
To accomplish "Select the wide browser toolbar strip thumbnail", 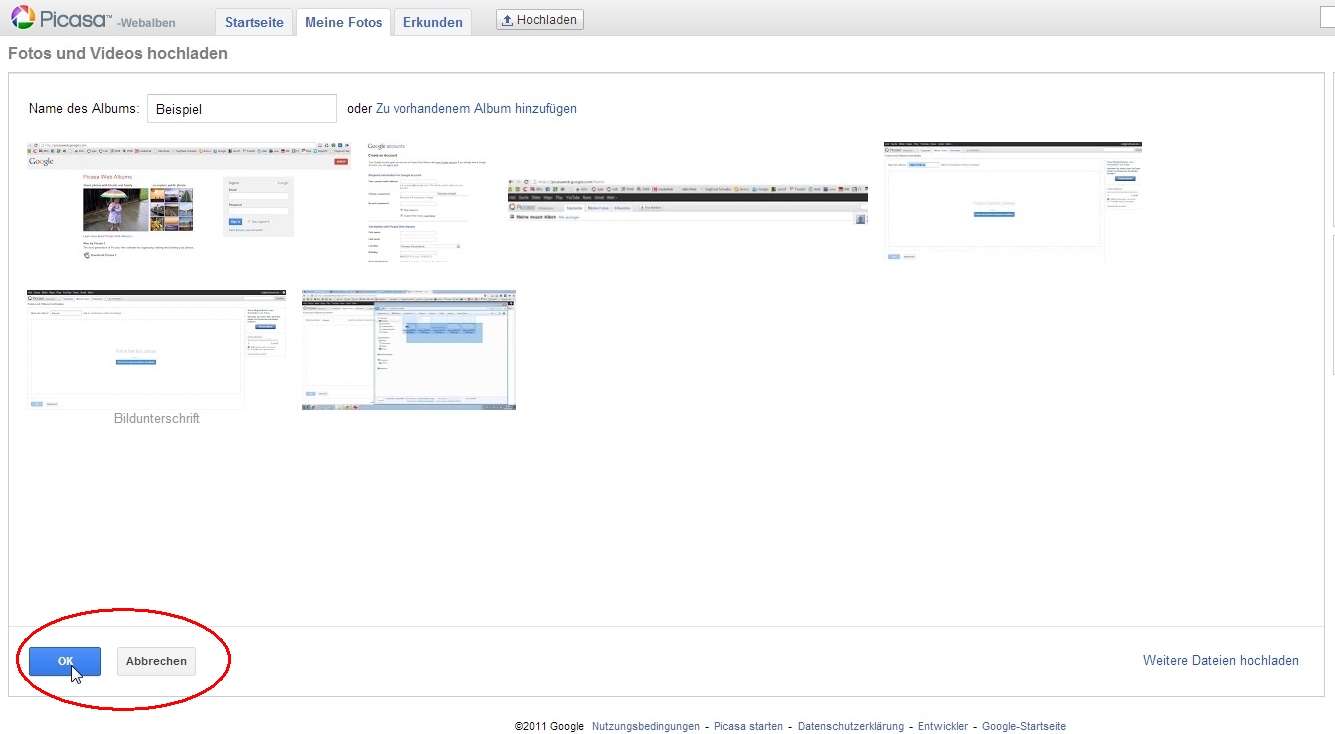I will (687, 201).
